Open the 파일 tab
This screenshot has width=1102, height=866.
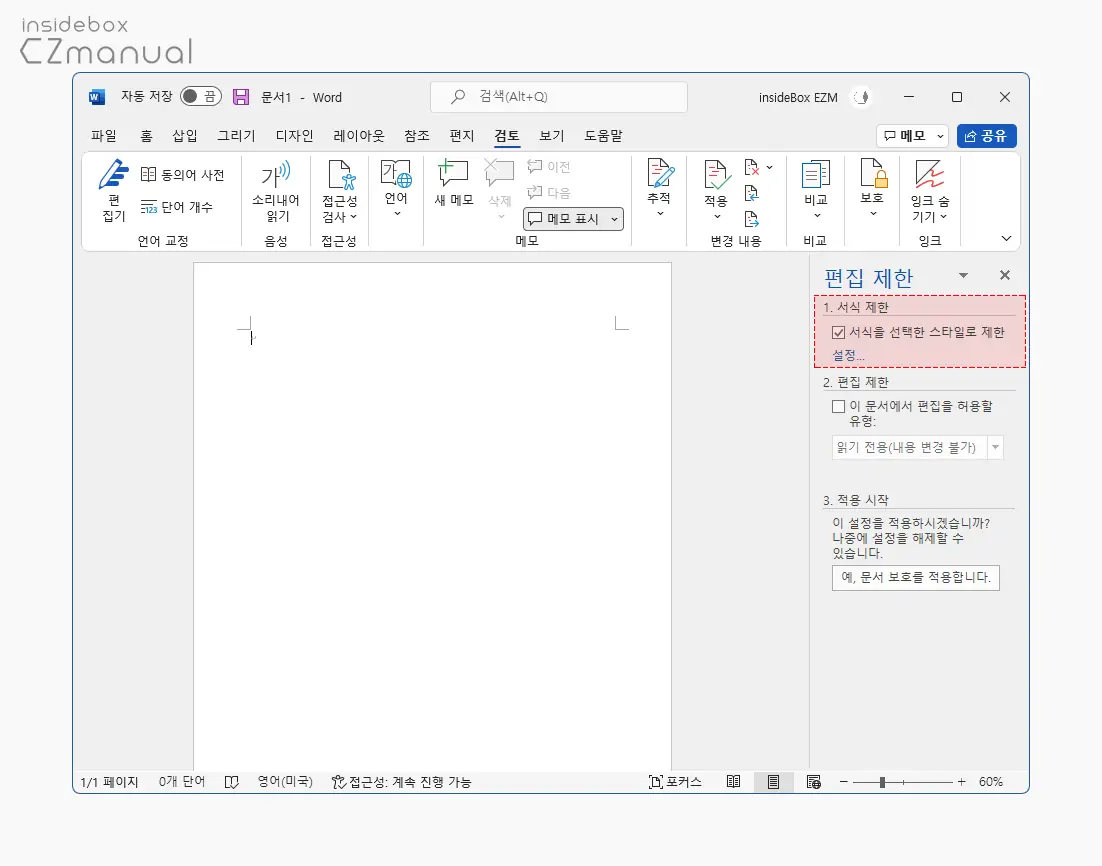[x=104, y=136]
